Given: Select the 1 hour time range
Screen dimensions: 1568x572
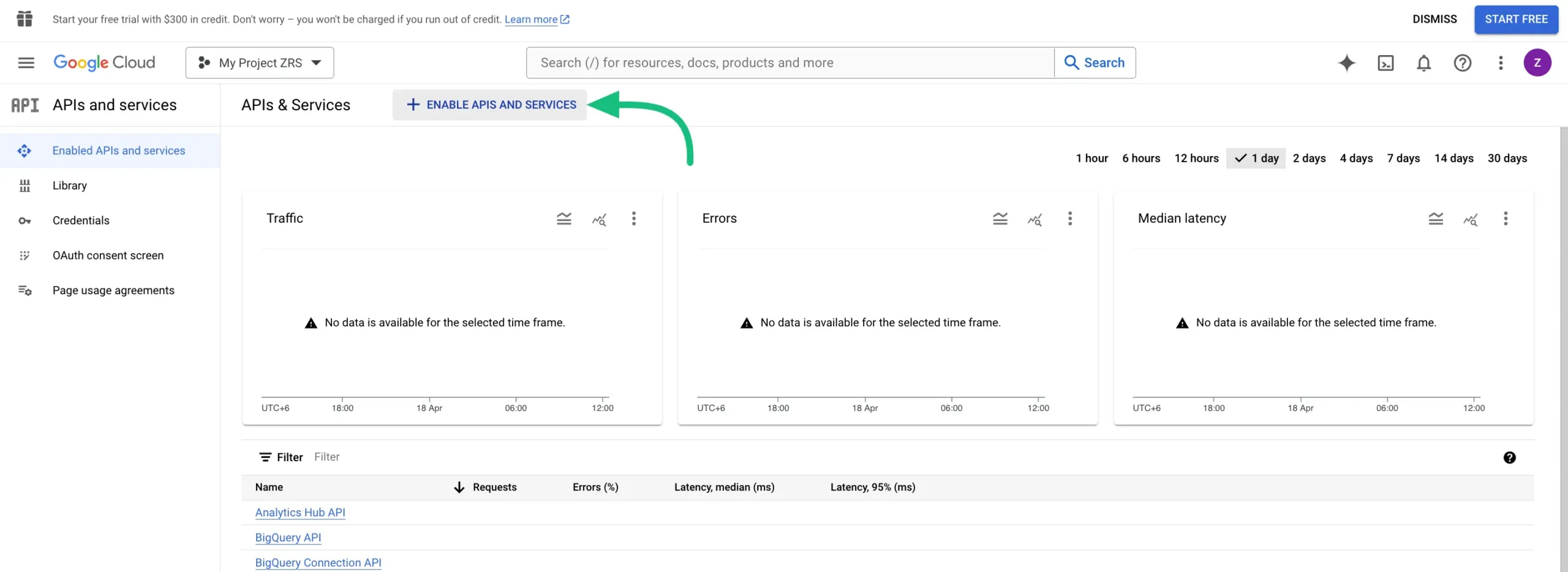Looking at the screenshot, I should (x=1092, y=158).
